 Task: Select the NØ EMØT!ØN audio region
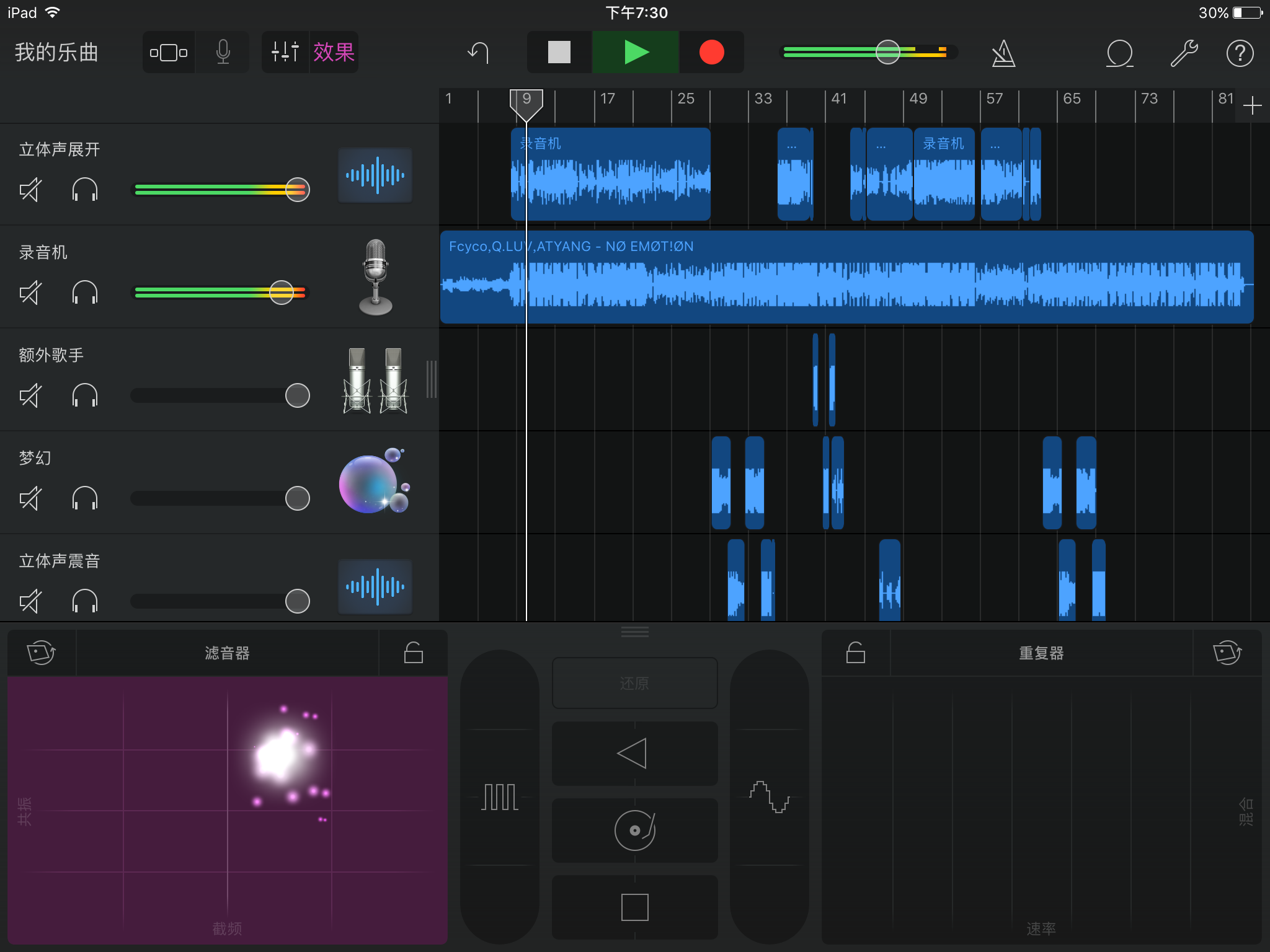point(846,277)
